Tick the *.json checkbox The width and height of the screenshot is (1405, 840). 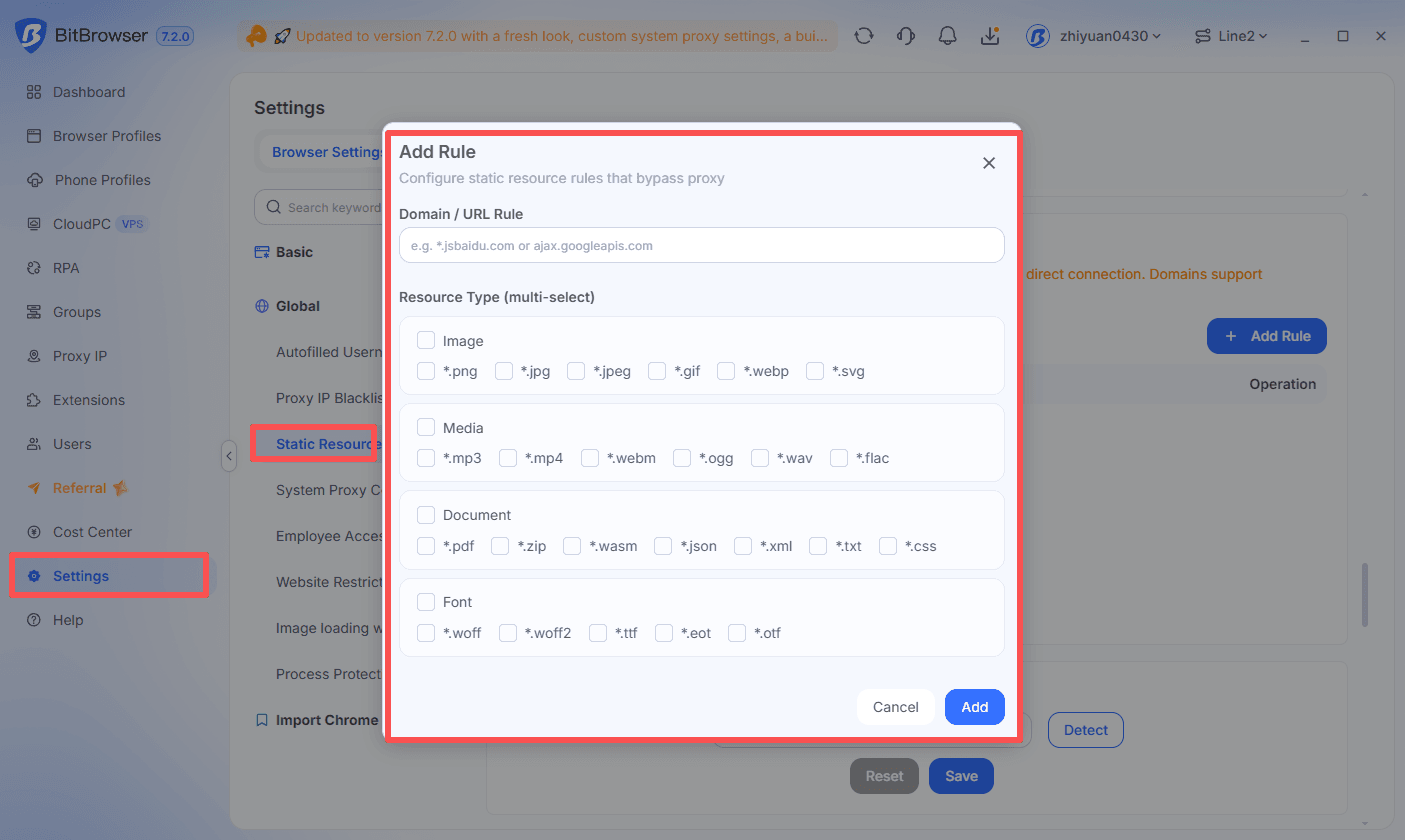[663, 546]
